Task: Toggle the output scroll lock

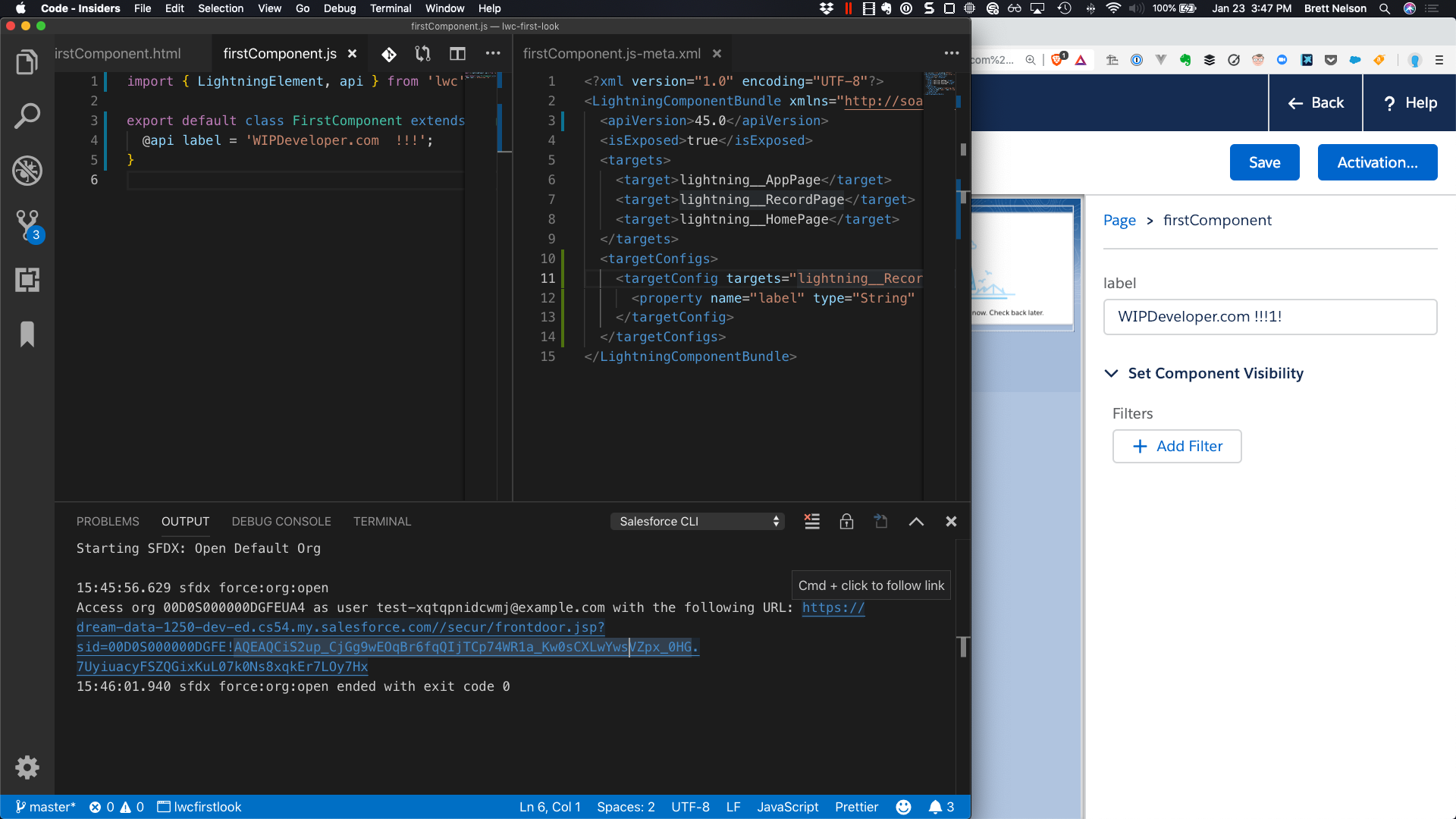Action: tap(846, 522)
